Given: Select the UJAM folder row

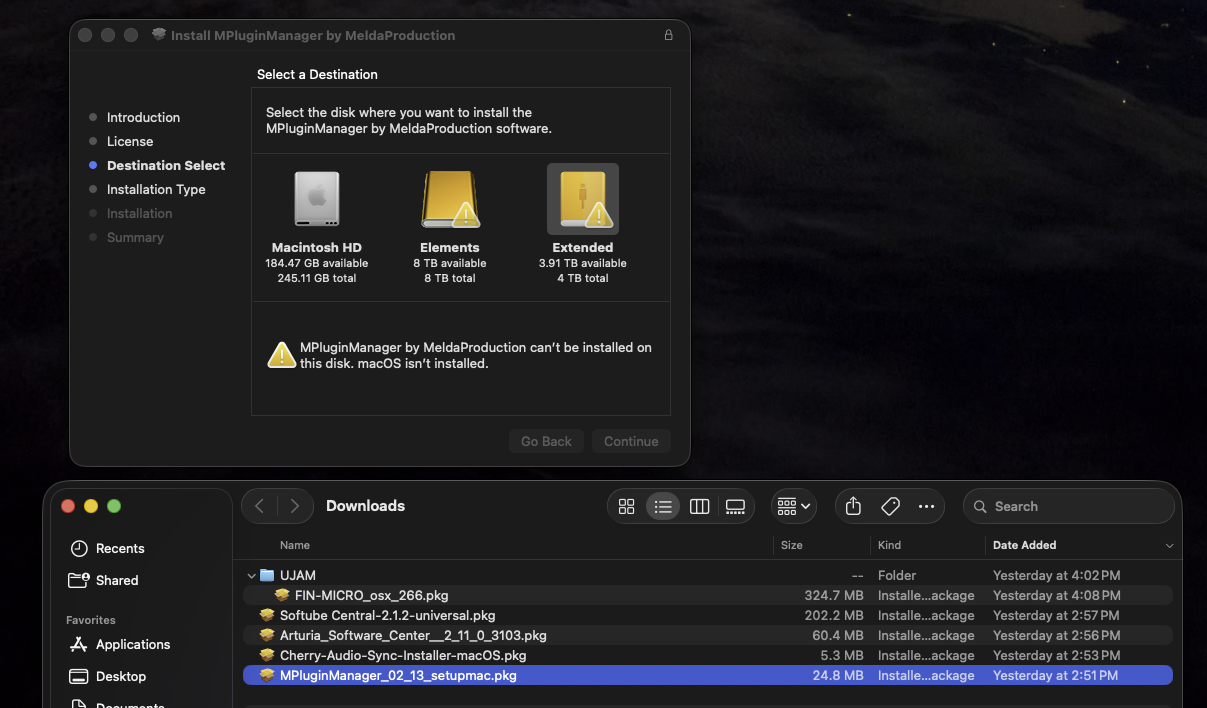Looking at the screenshot, I should click(708, 575).
